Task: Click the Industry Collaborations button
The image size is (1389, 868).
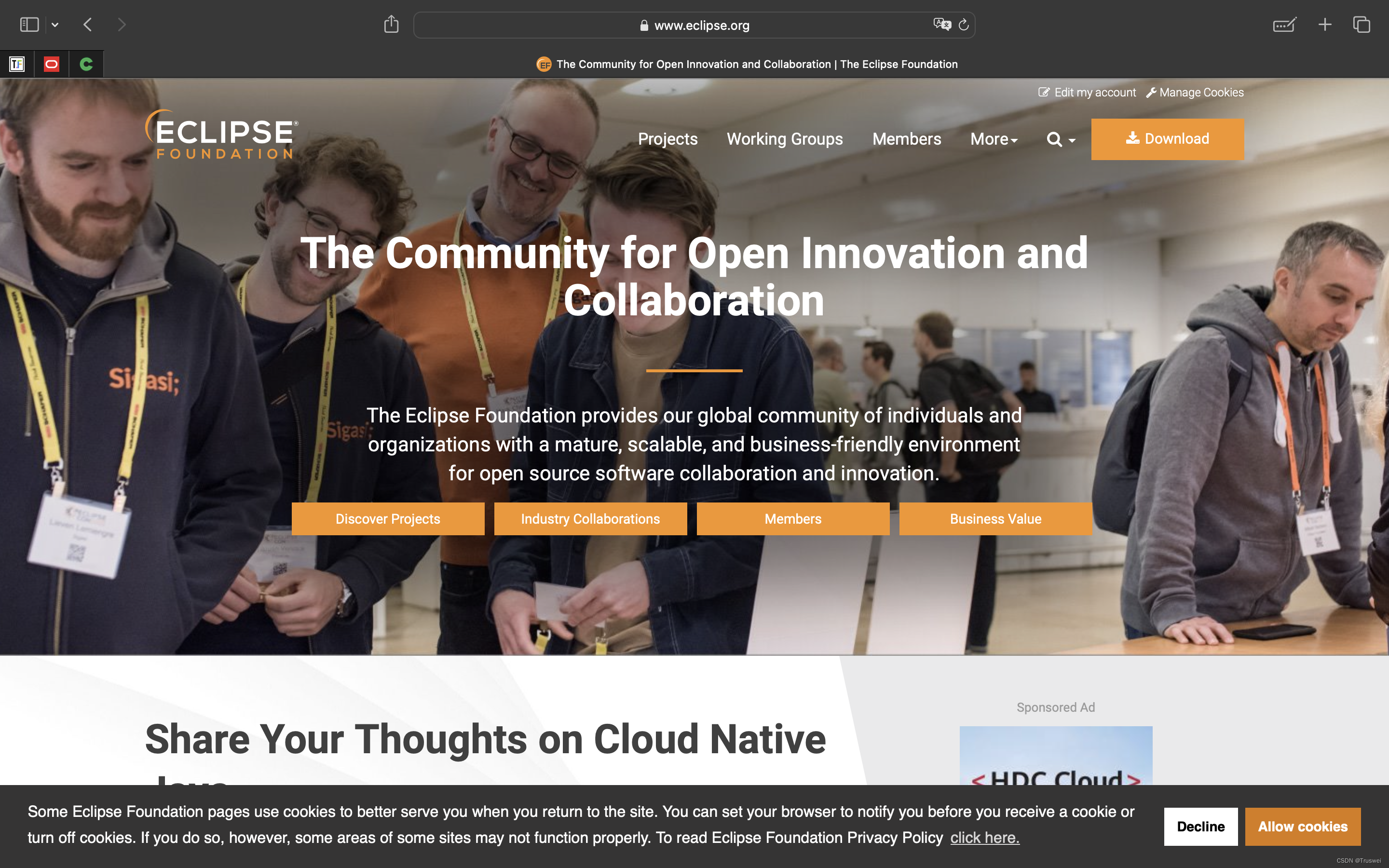Action: pos(590,518)
